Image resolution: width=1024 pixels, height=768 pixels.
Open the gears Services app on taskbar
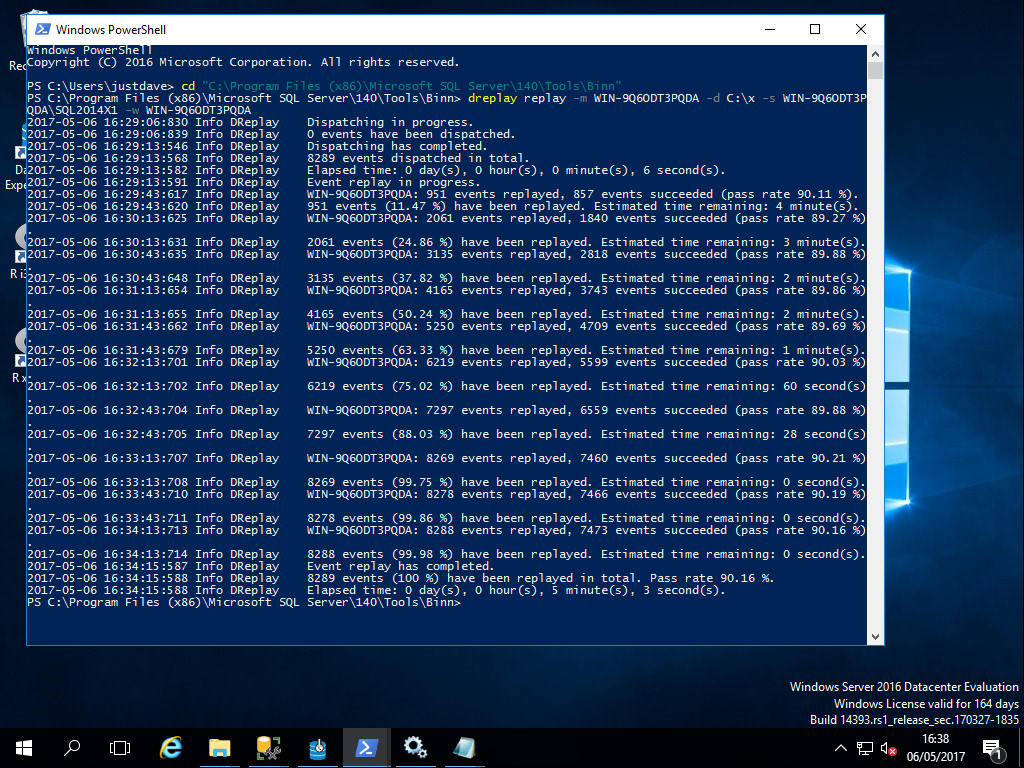coord(415,747)
